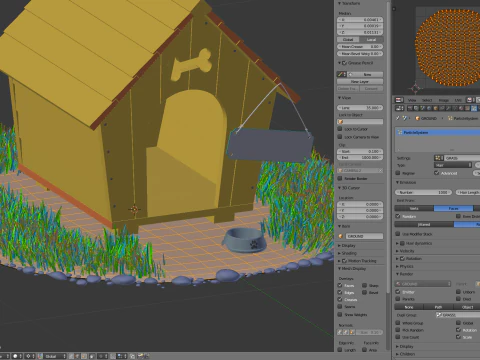Collapse the View panel
Viewport: 480px width, 360px height.
coord(340,98)
